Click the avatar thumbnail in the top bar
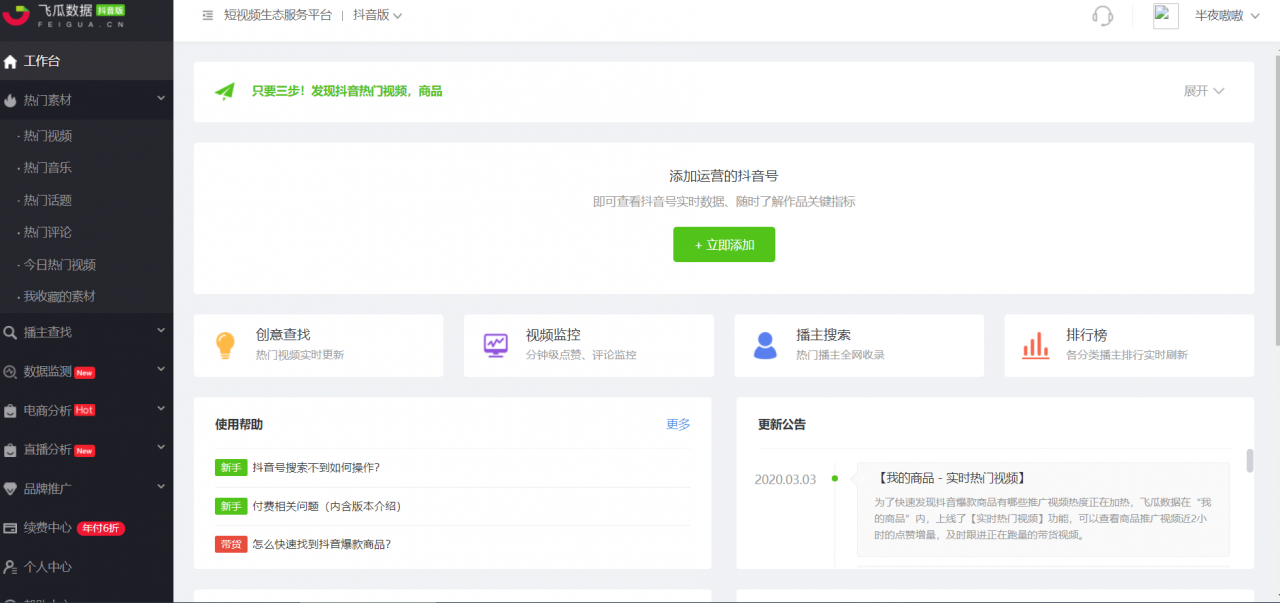Image resolution: width=1280 pixels, height=603 pixels. 1165,16
